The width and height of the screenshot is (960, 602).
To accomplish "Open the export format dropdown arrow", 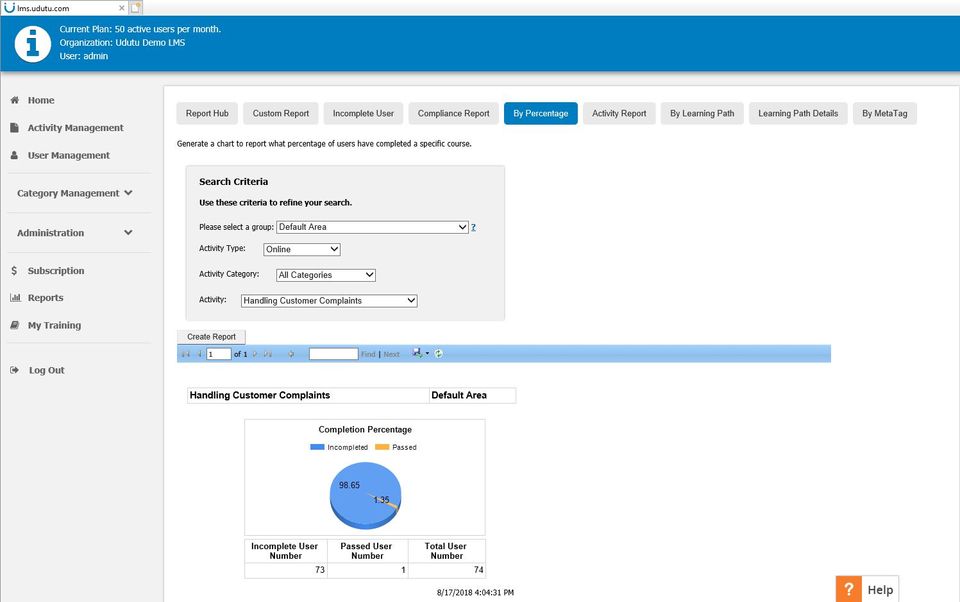I will pyautogui.click(x=427, y=353).
